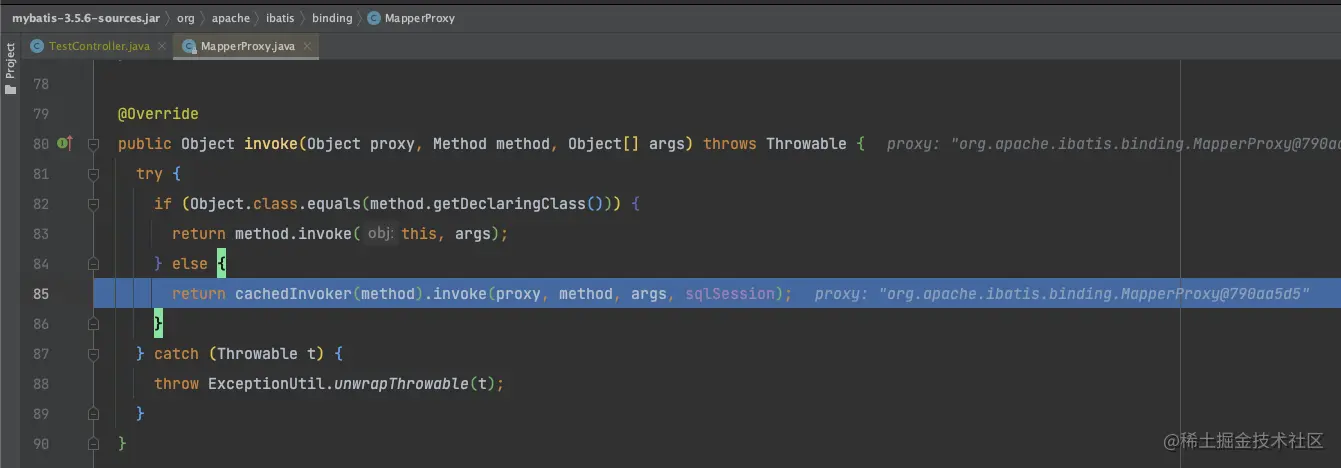Viewport: 1341px width, 468px height.
Task: Click the binding breadcrumb segment
Action: [332, 18]
